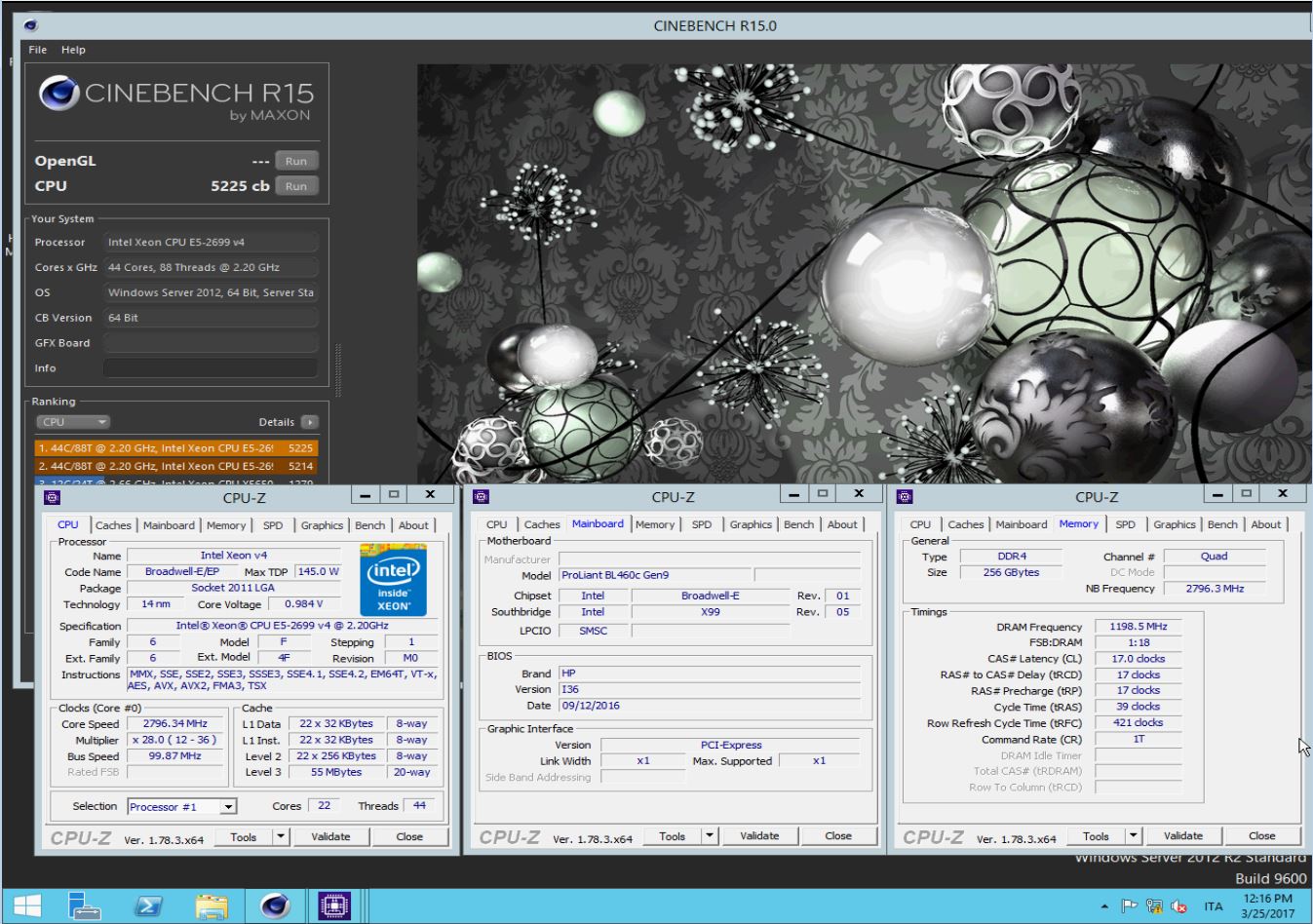1313x924 pixels.
Task: Launch PowerShell from the taskbar
Action: coord(148,906)
